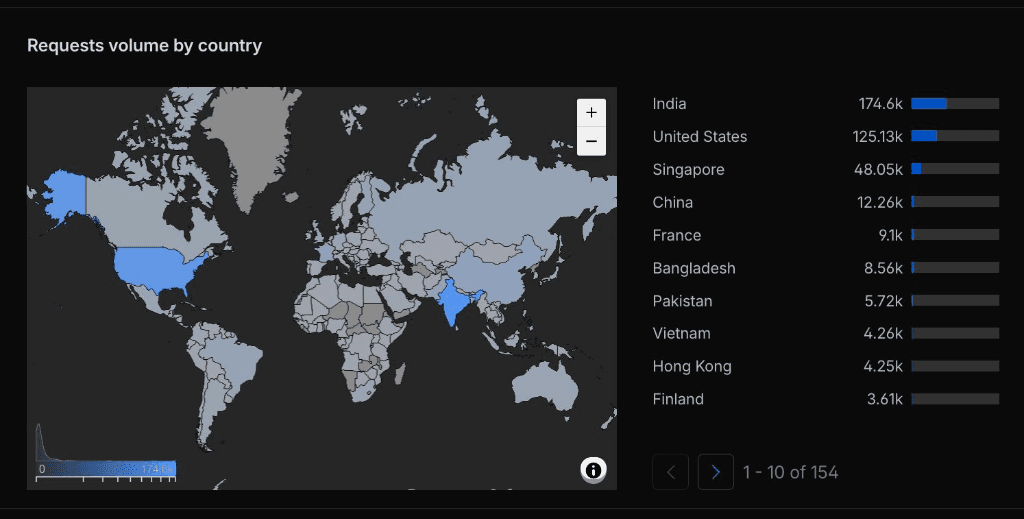
Task: Go to previous page of countries
Action: pyautogui.click(x=670, y=472)
